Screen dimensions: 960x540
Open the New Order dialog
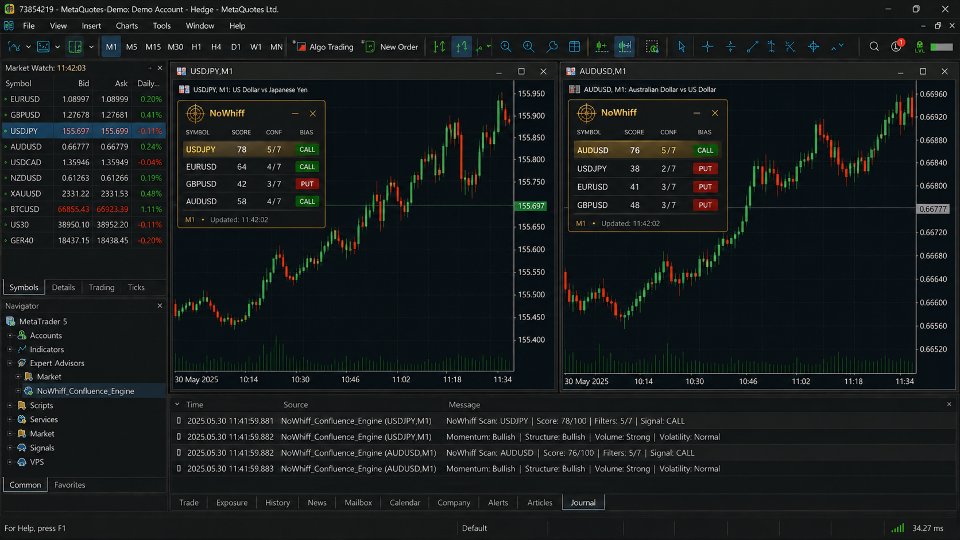click(x=391, y=47)
